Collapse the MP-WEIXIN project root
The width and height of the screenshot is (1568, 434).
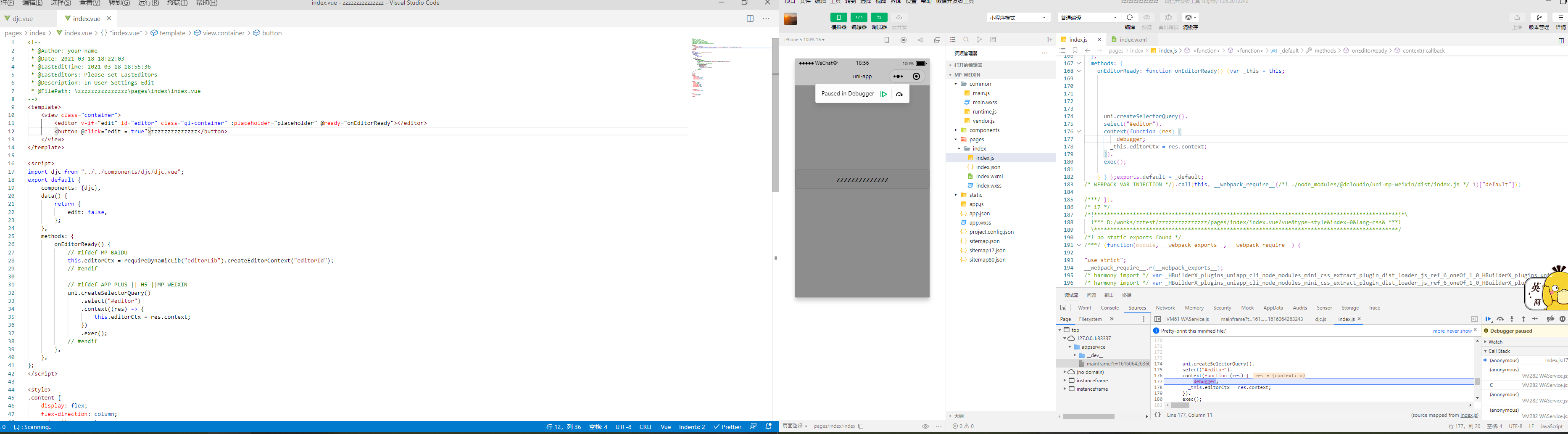coord(1001,75)
